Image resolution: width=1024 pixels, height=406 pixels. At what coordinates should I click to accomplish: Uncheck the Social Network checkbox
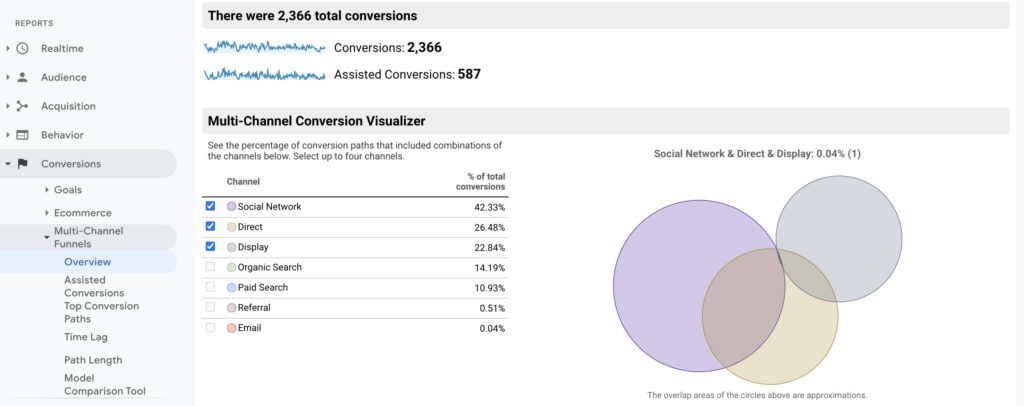click(210, 206)
